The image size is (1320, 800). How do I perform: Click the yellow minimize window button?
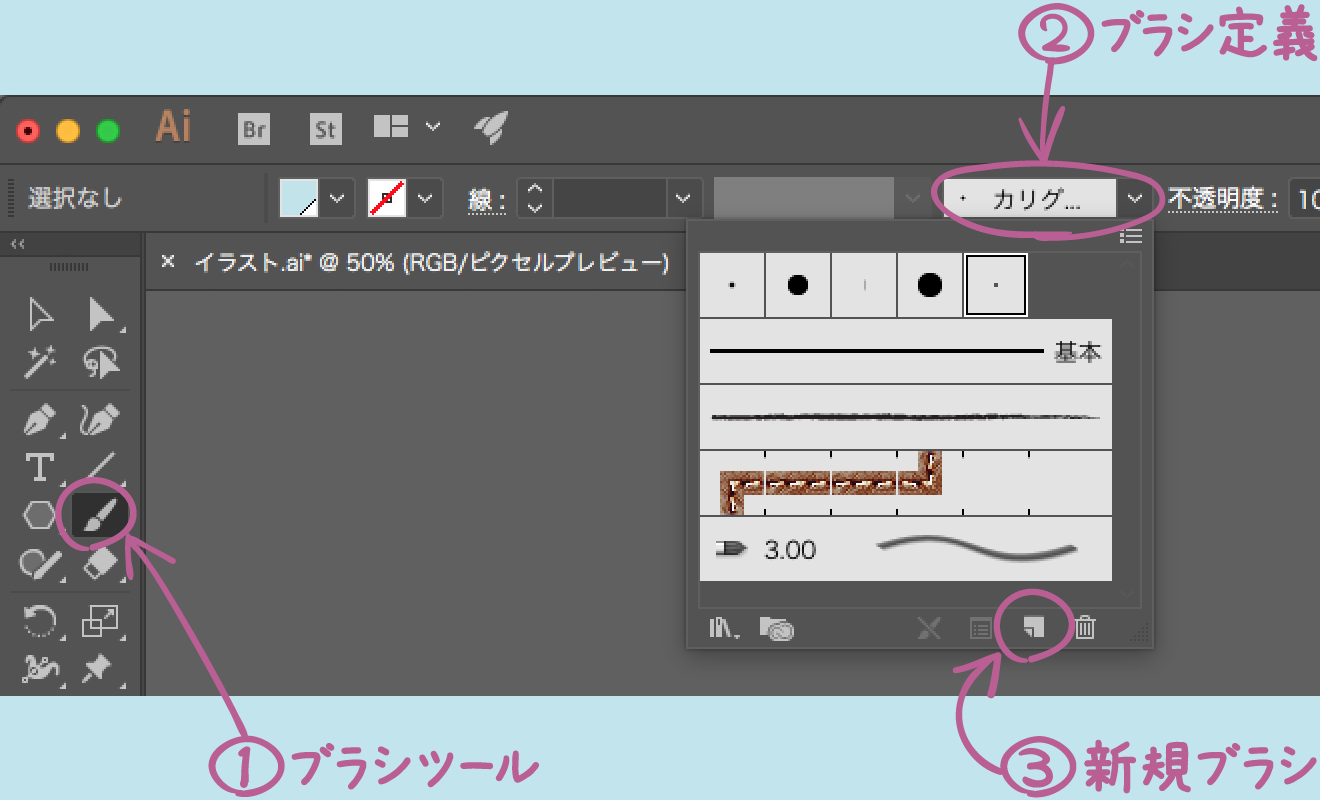pos(68,131)
